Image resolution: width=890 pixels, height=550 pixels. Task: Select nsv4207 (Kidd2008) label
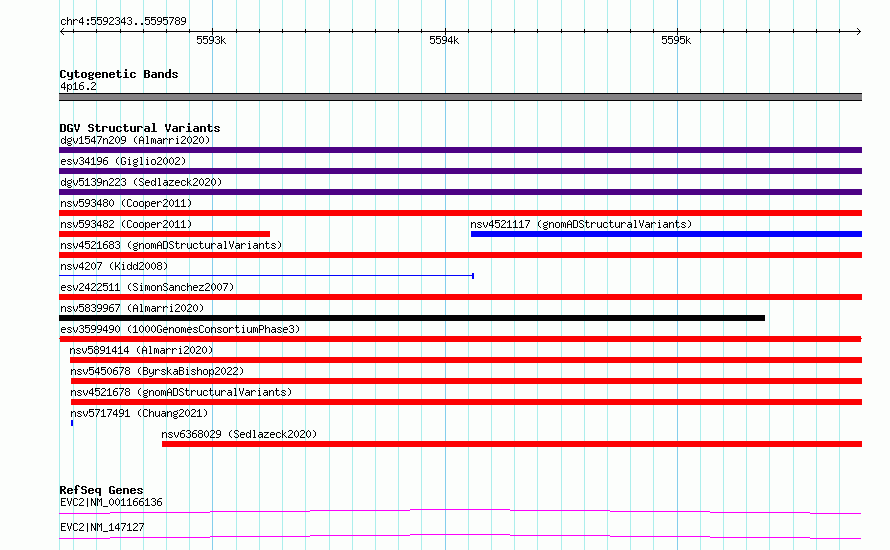(114, 266)
